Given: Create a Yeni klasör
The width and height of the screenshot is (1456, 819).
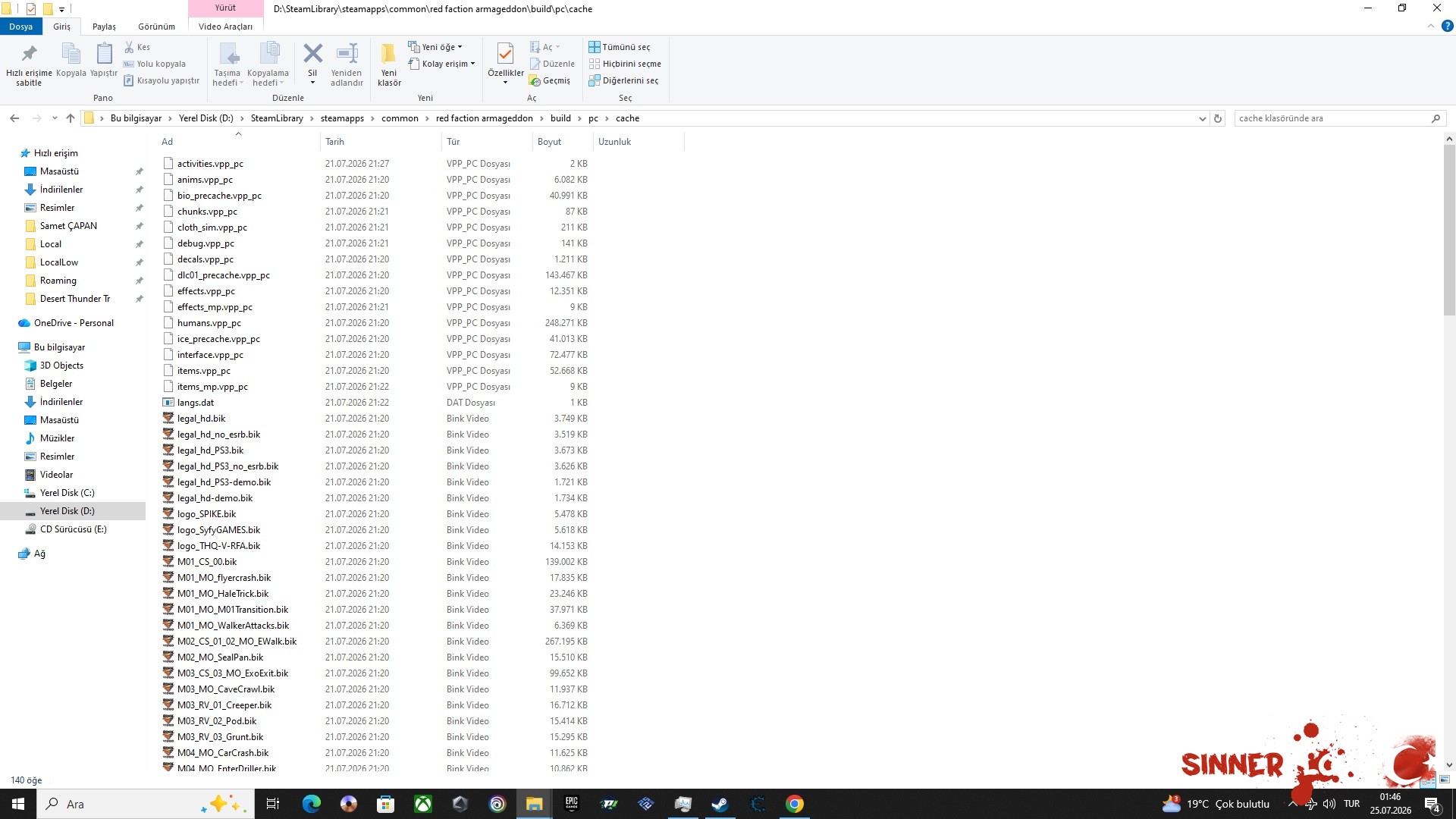Looking at the screenshot, I should [389, 64].
